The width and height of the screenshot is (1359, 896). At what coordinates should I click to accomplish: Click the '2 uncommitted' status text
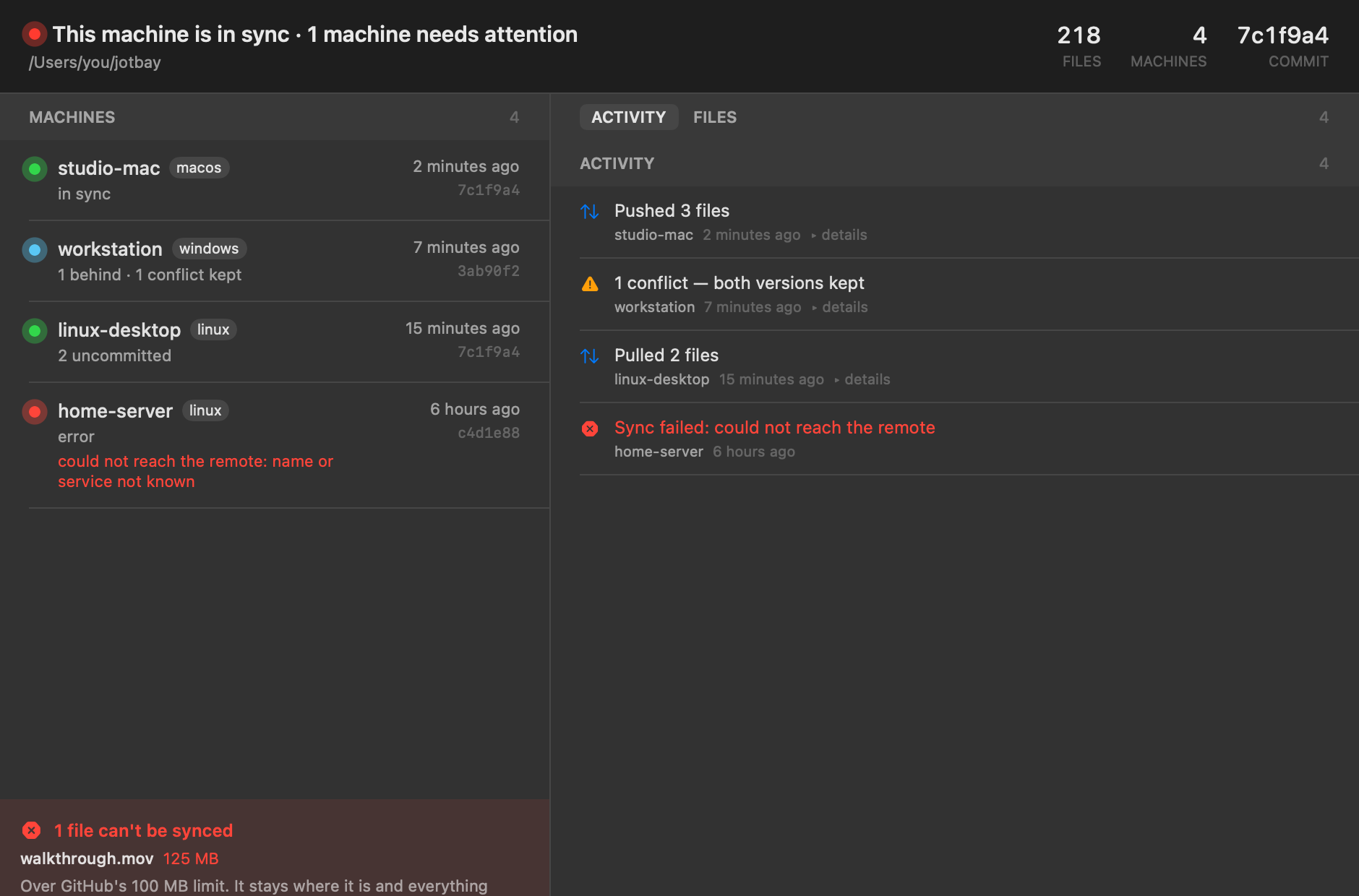115,356
